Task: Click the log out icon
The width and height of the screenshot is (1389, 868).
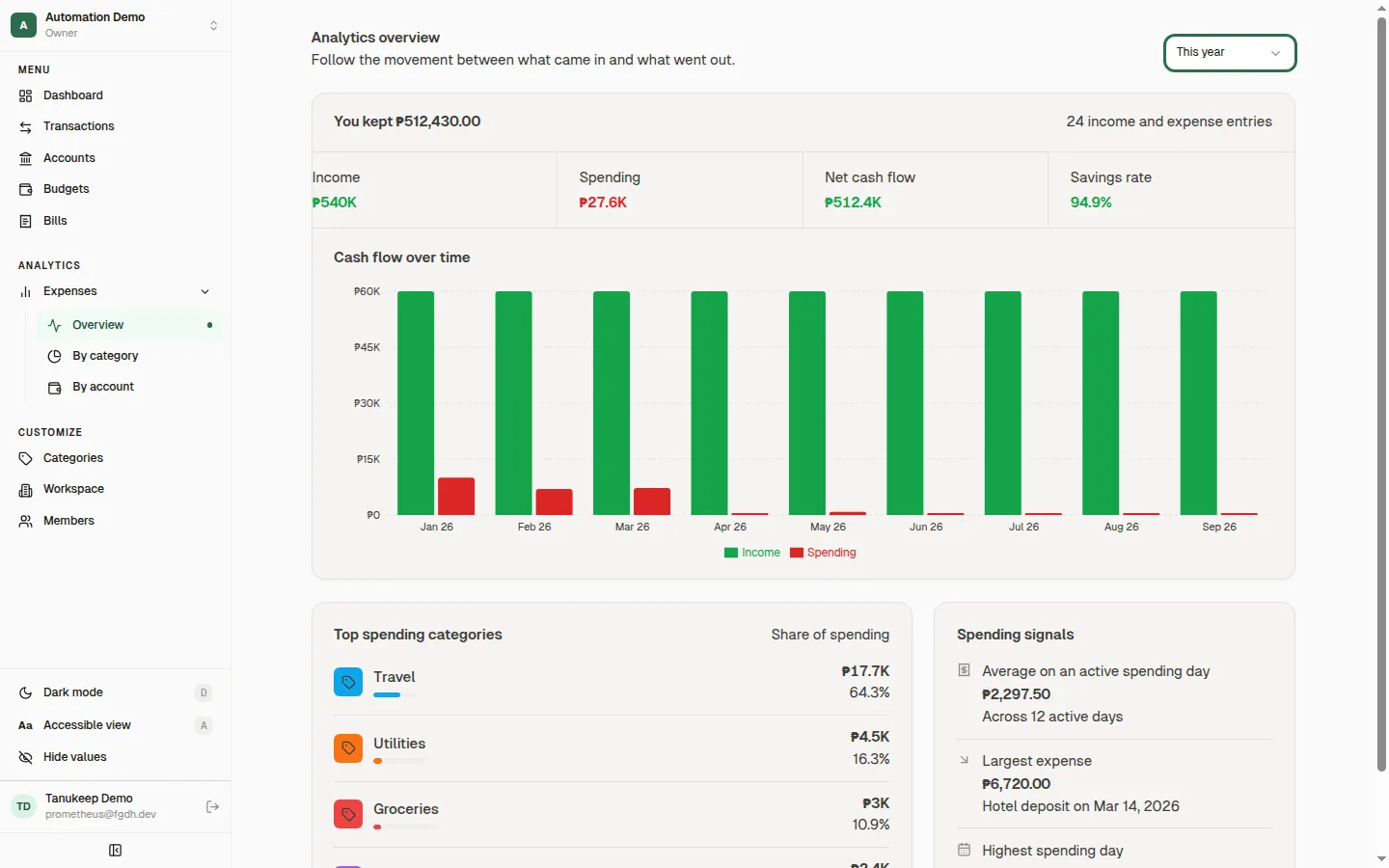Action: pos(213,807)
